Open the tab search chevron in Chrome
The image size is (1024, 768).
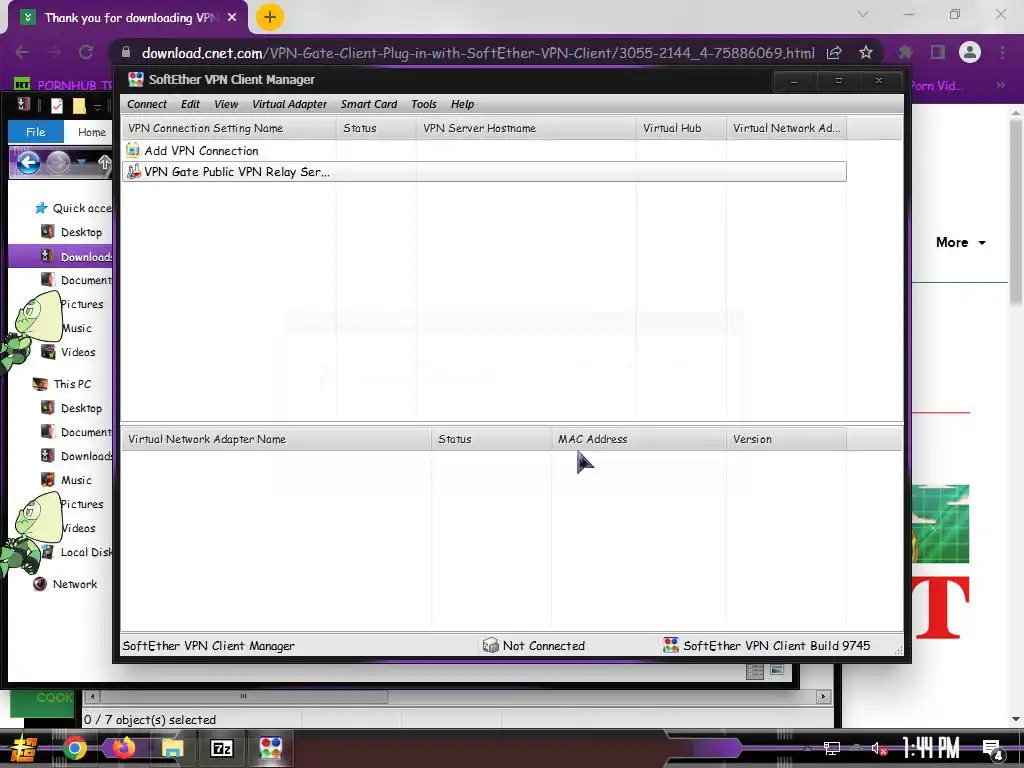pos(863,14)
